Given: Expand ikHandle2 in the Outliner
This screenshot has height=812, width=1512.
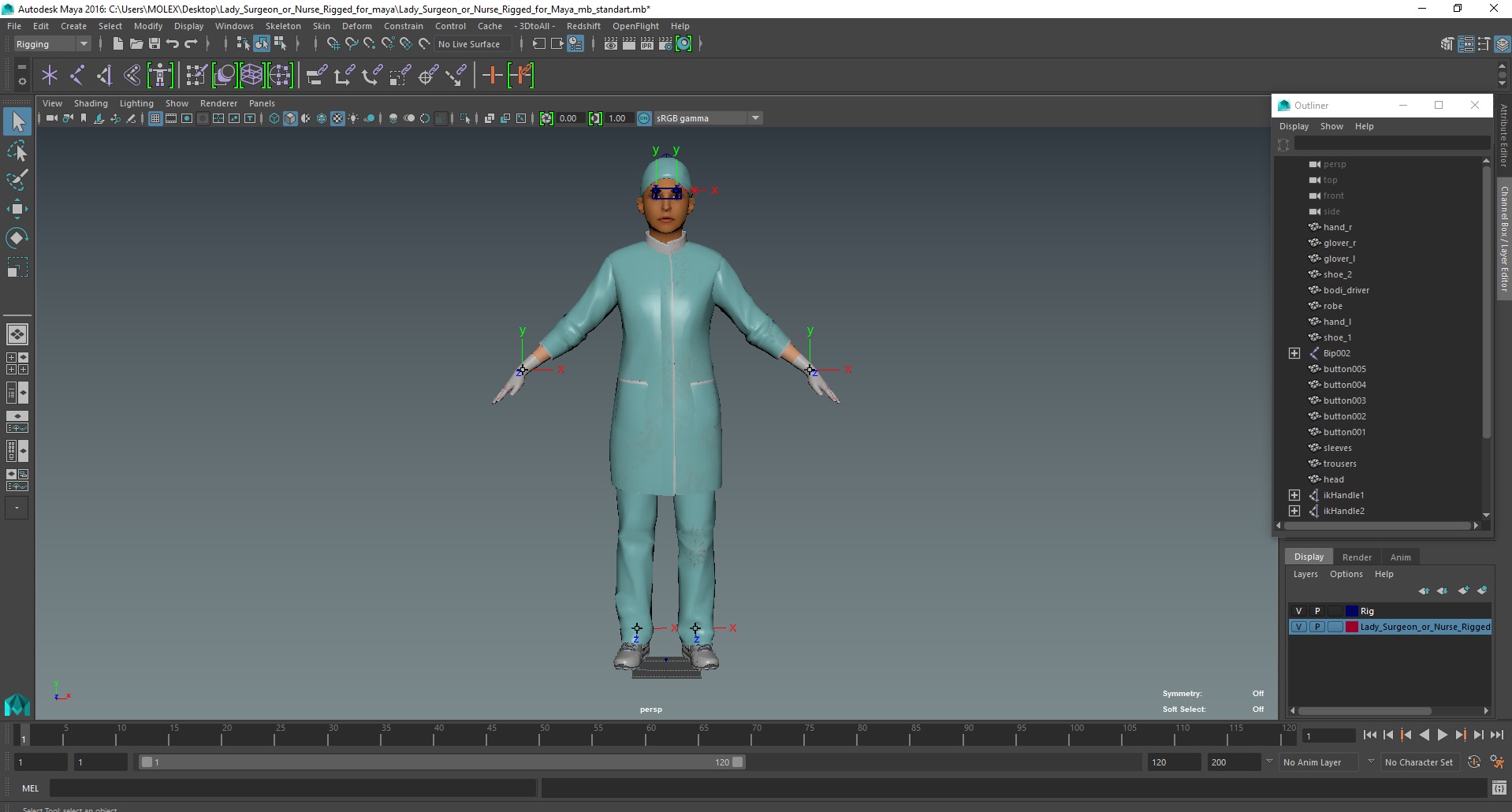Looking at the screenshot, I should point(1294,511).
